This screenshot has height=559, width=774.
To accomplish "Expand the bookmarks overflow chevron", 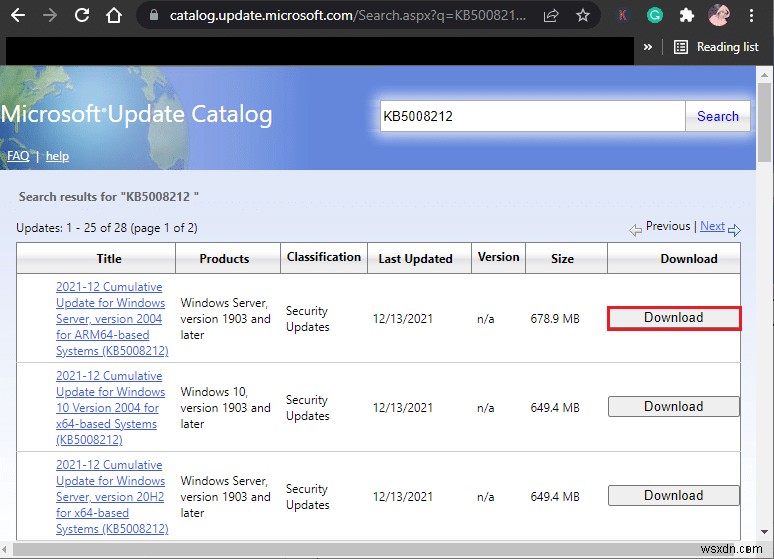I will click(x=648, y=47).
